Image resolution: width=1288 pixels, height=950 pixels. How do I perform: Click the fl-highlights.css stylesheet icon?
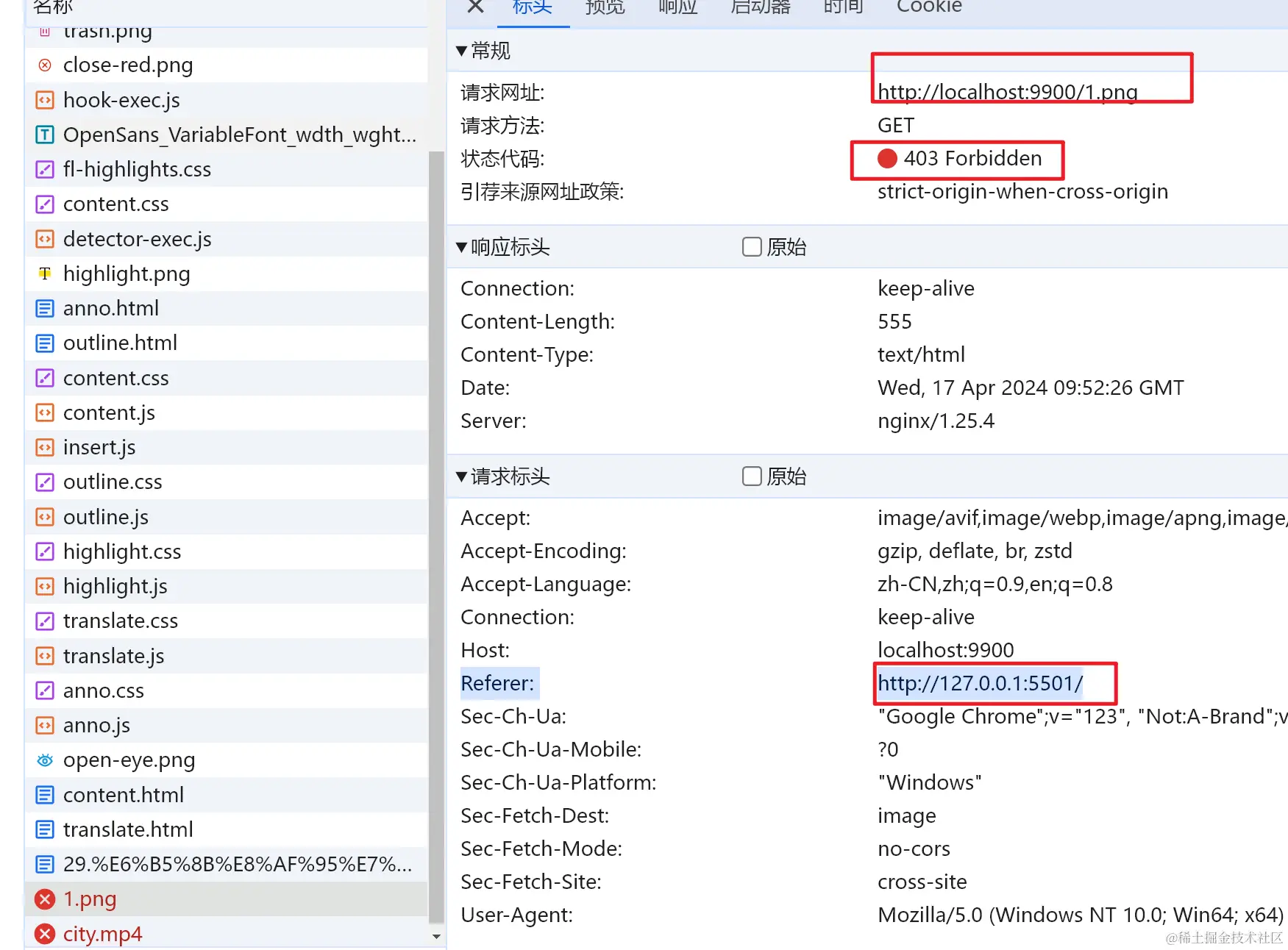(x=45, y=169)
